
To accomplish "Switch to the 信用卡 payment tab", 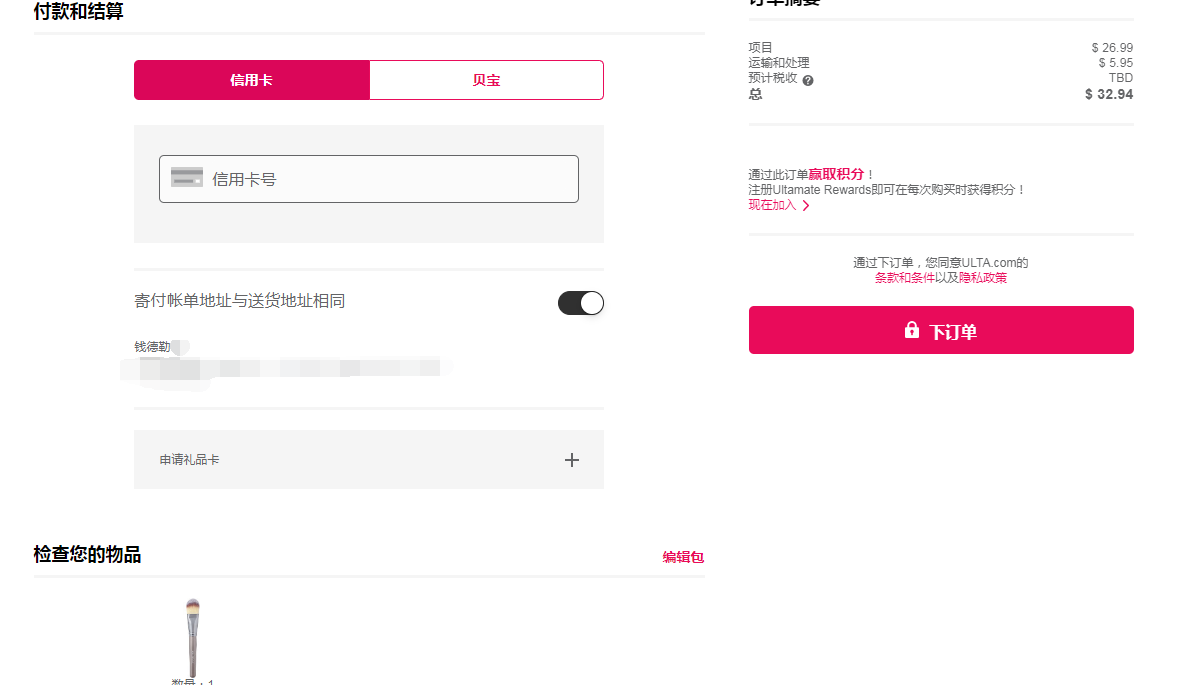I will point(251,80).
